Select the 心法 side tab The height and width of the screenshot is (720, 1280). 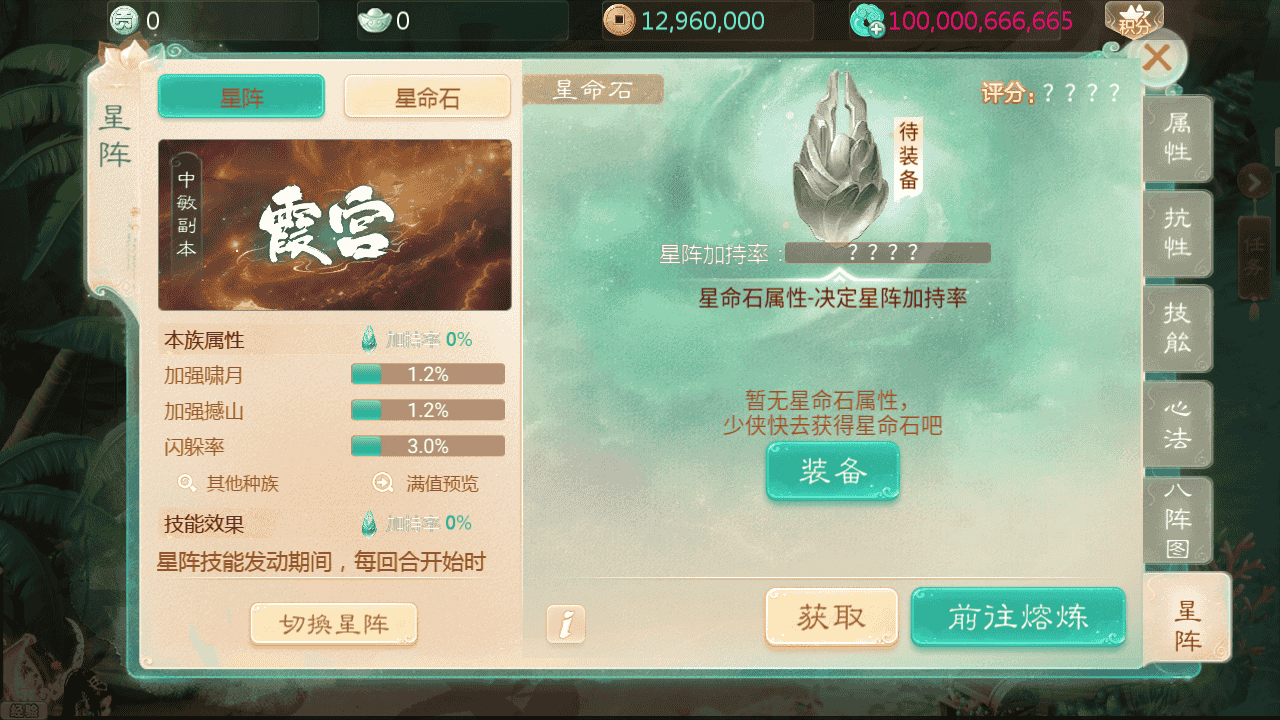tap(1177, 423)
